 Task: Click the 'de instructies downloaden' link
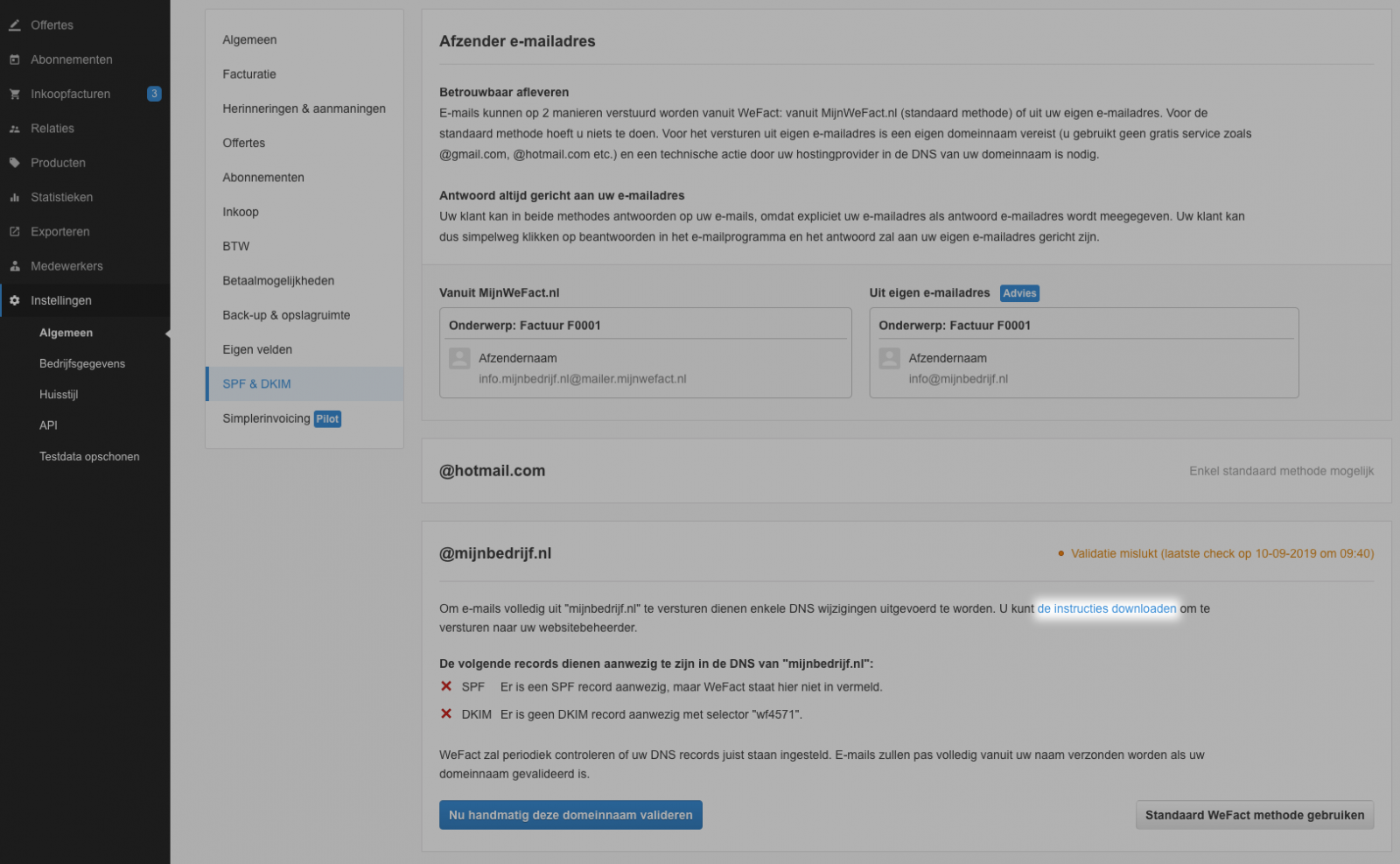click(x=1106, y=608)
